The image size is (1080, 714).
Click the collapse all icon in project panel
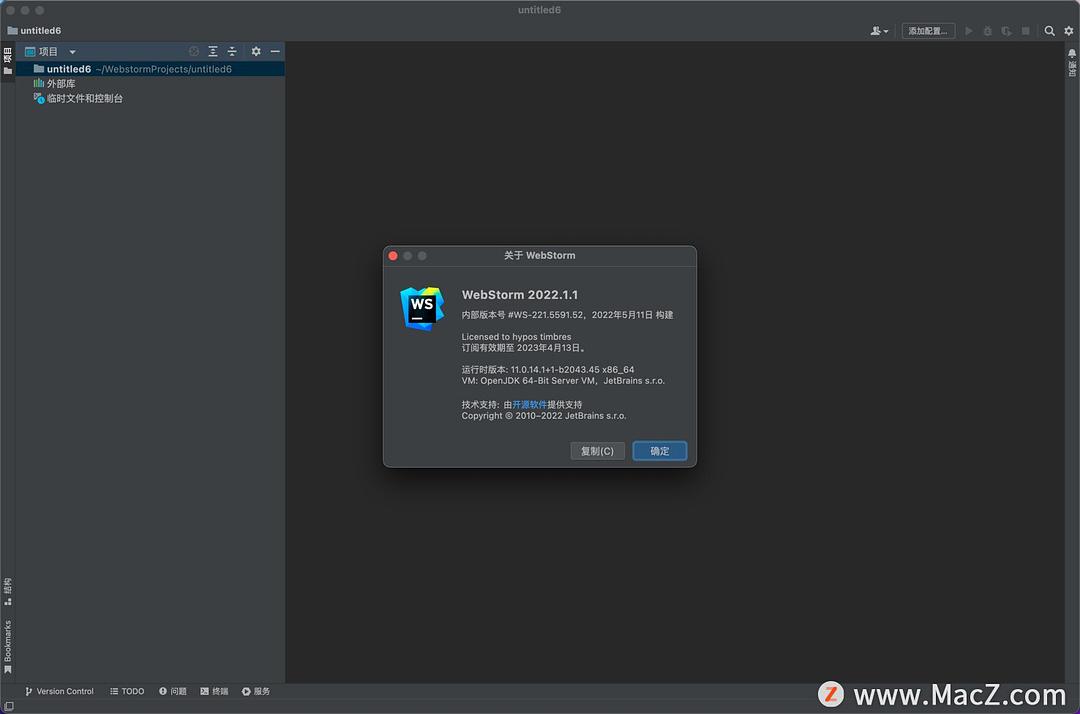tap(232, 52)
